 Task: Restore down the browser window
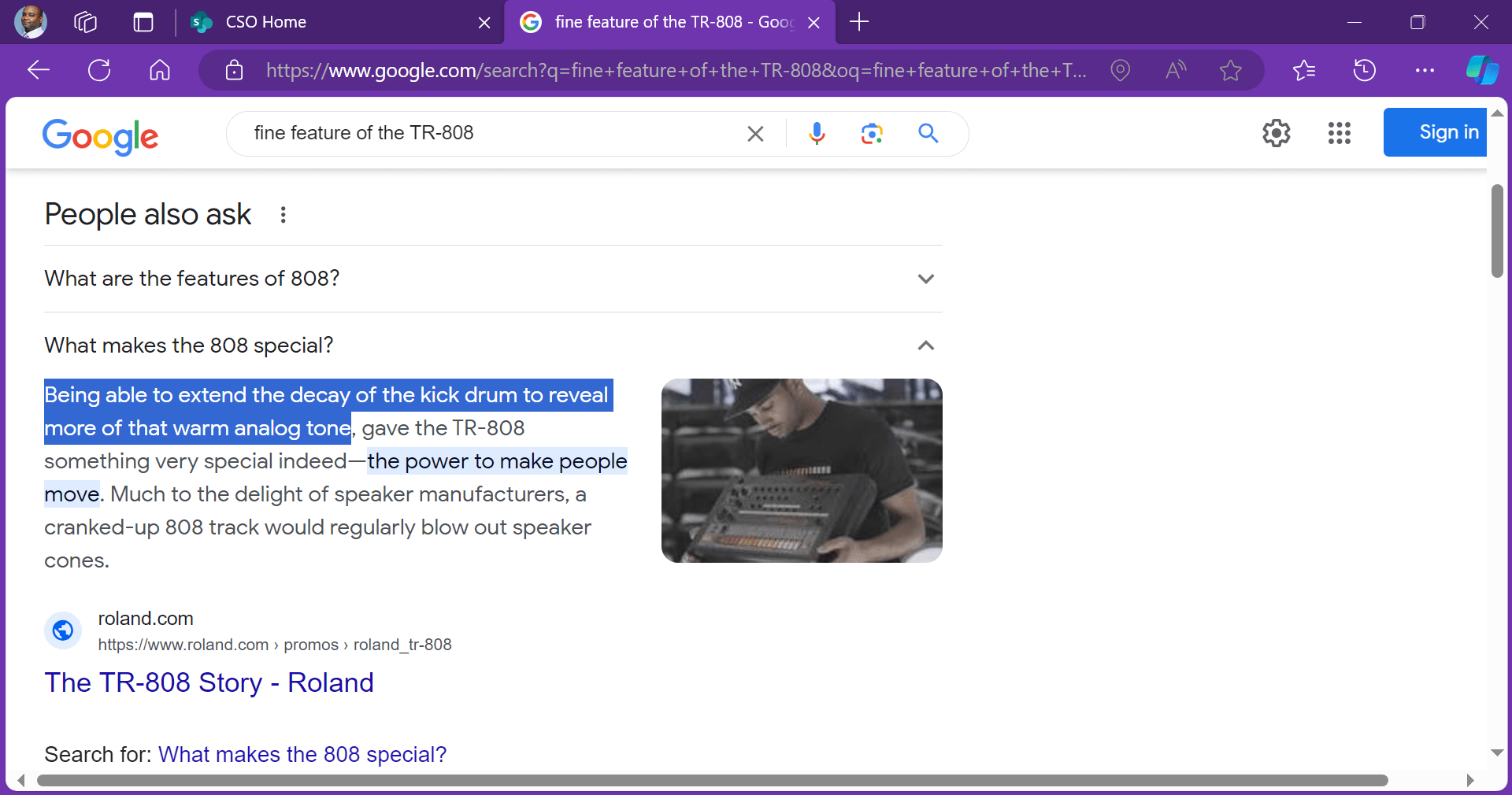[1417, 22]
